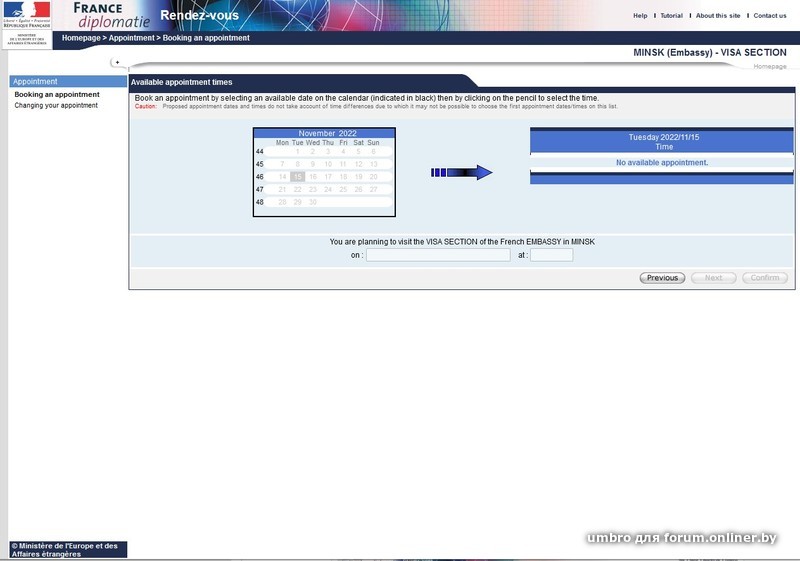Select date 16 in calendar
This screenshot has height=561, width=800.
[313, 177]
